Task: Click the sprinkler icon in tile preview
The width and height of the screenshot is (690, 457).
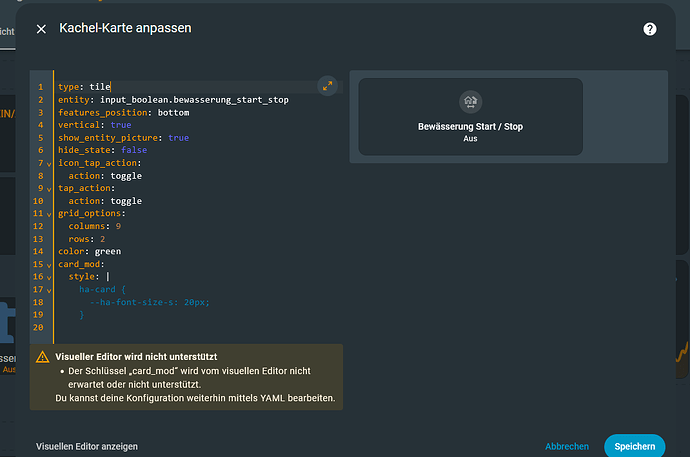Action: [470, 101]
